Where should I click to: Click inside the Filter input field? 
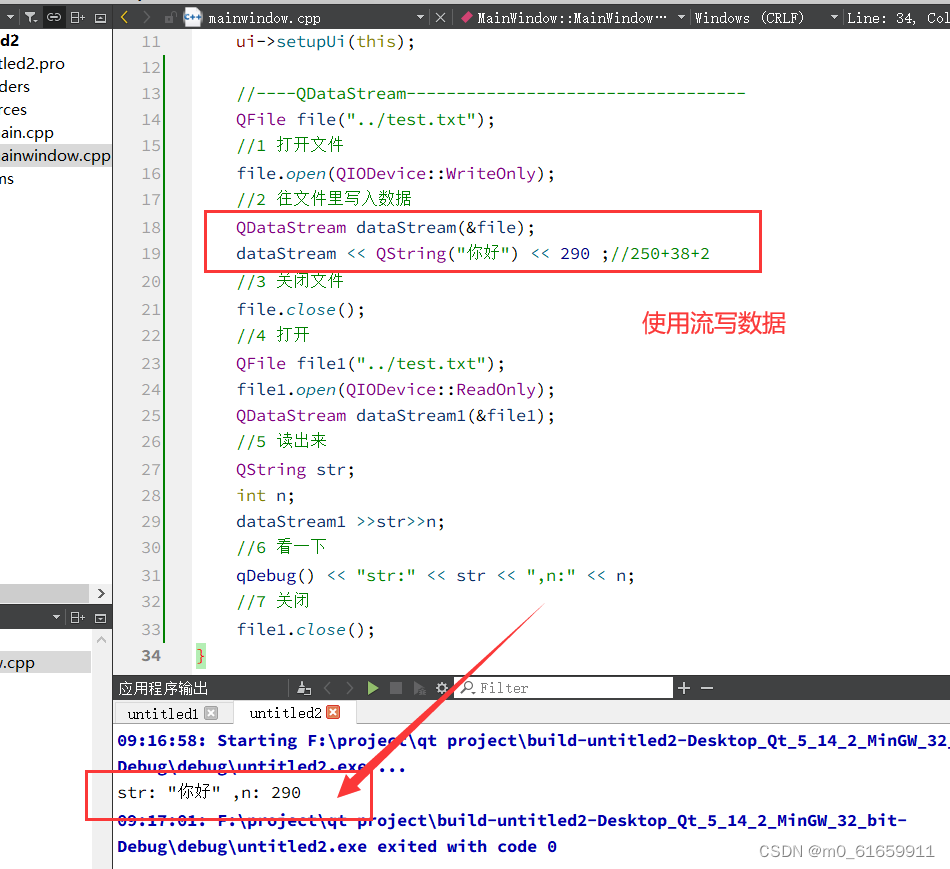pos(560,688)
